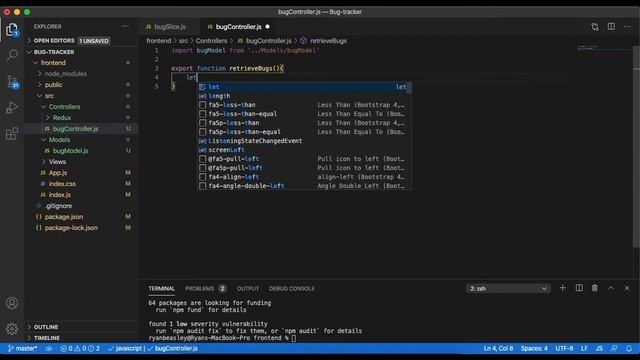Open the terminal shell selector dropdown
Image resolution: width=640 pixels, height=360 pixels.
point(508,289)
